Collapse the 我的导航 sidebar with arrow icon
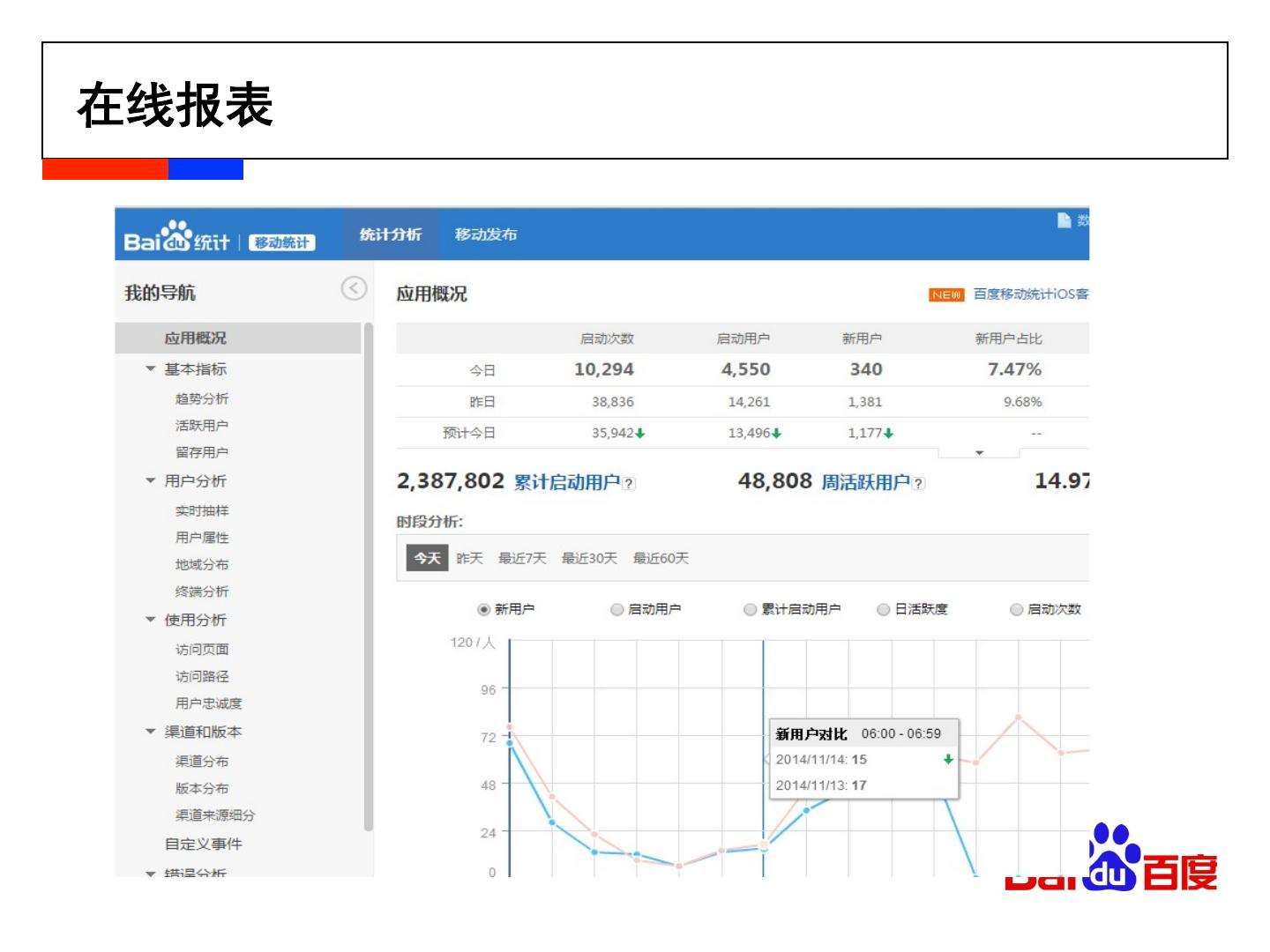1270x952 pixels. click(354, 289)
